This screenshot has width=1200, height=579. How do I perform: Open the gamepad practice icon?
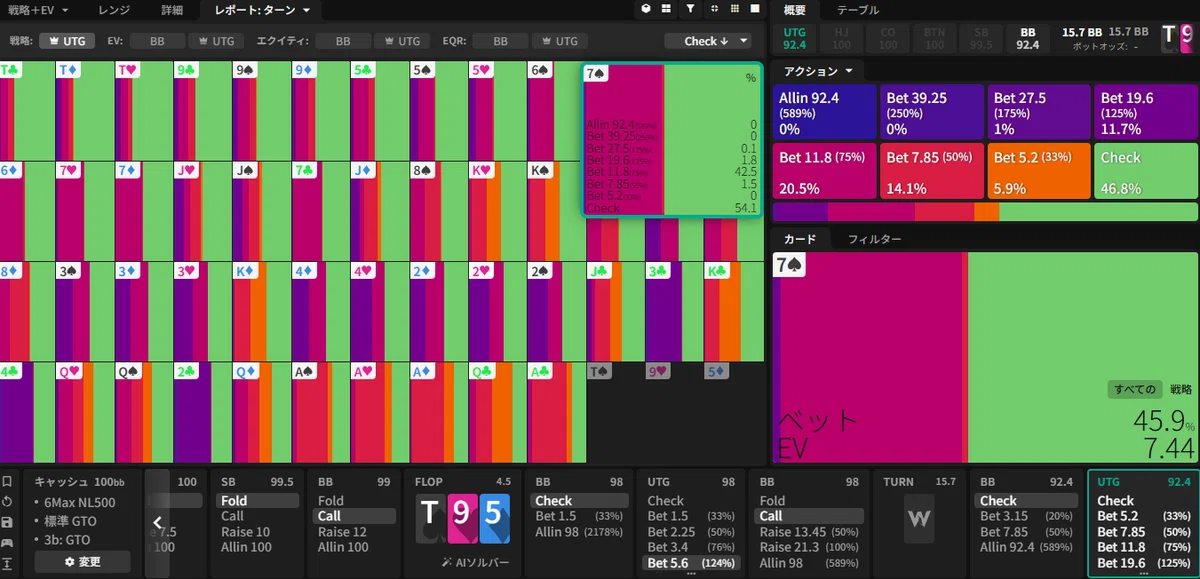pyautogui.click(x=8, y=544)
